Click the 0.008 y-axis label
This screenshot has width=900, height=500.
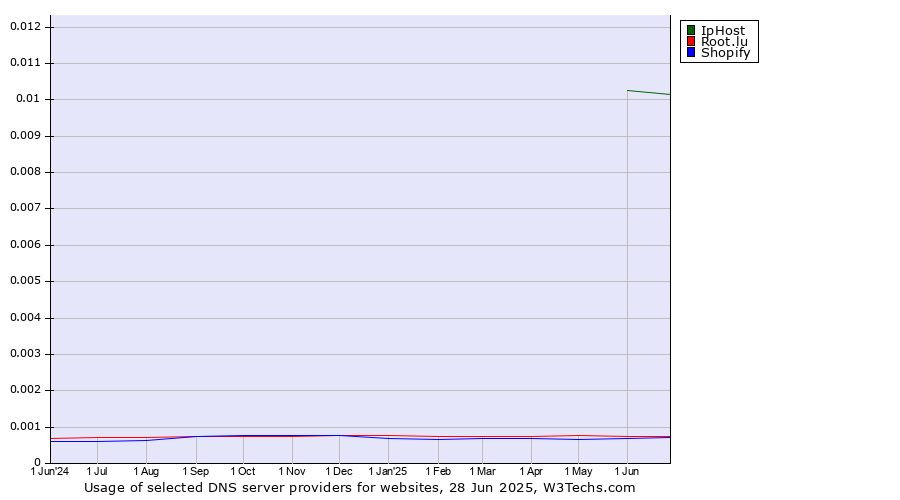(x=25, y=172)
